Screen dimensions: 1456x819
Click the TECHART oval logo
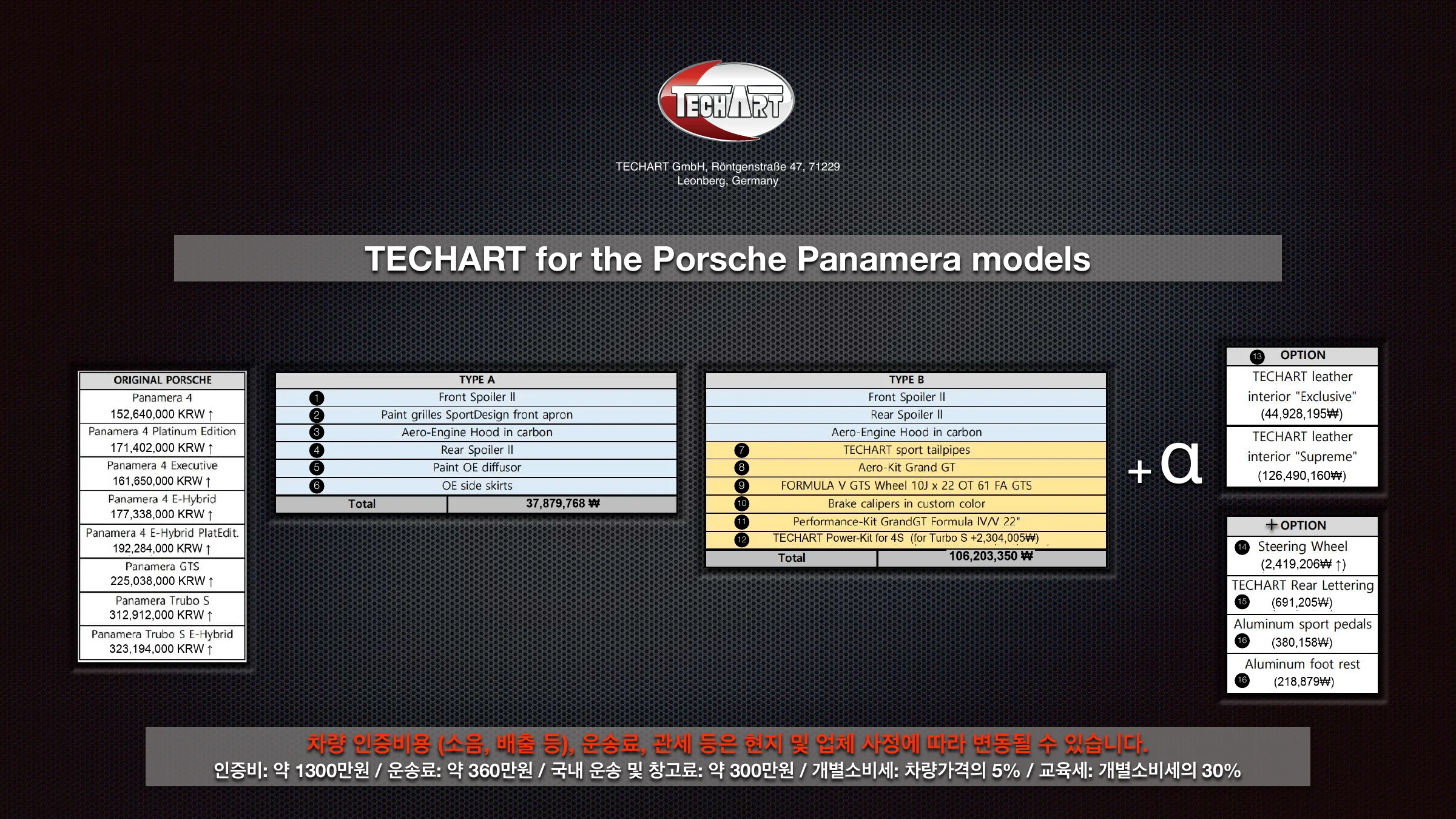pos(726,101)
